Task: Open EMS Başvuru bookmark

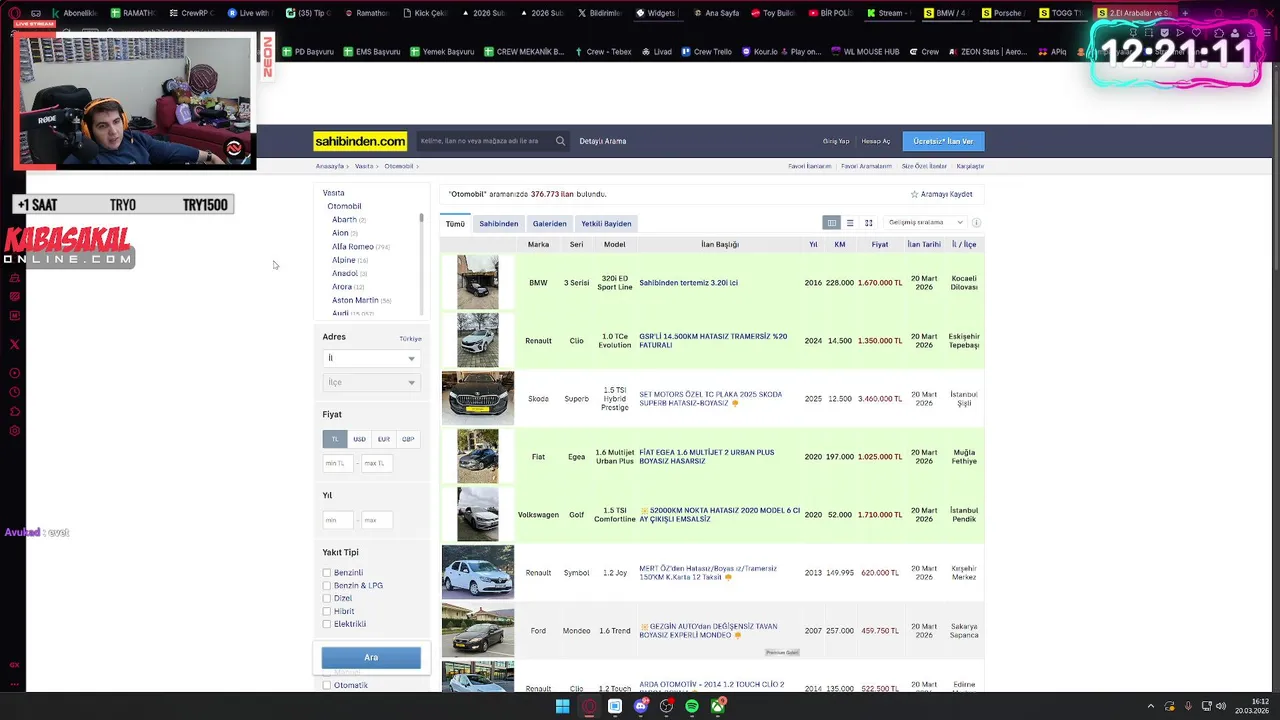Action: [371, 52]
